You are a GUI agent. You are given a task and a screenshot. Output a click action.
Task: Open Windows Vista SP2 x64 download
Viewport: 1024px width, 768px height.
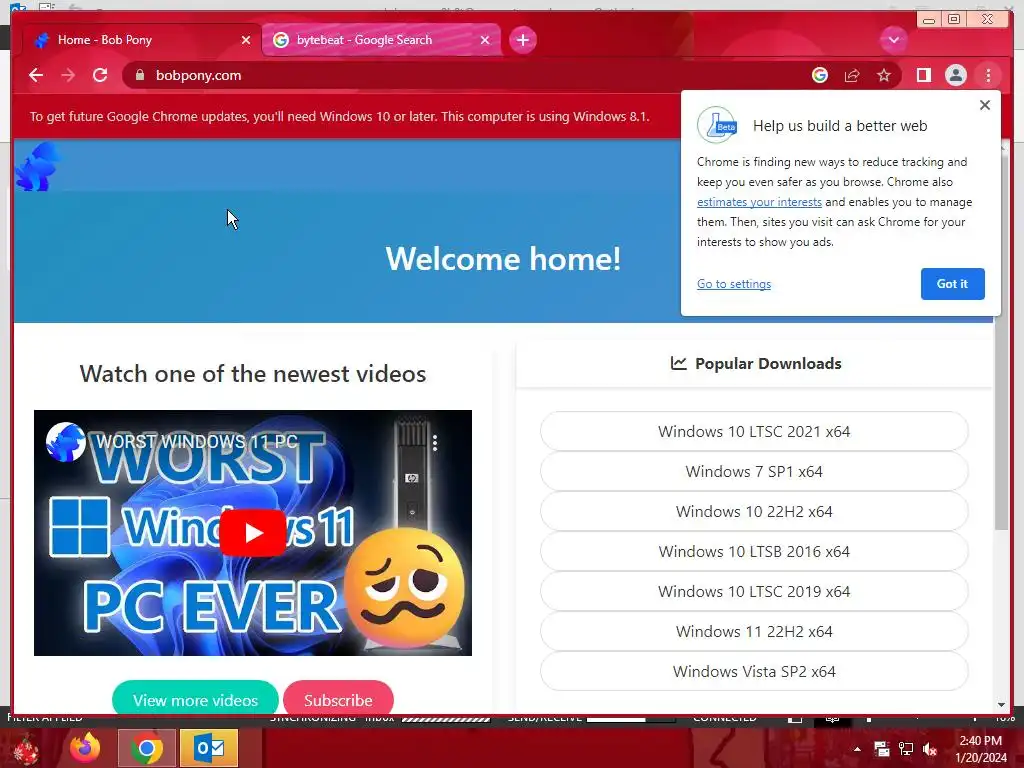[x=754, y=671]
